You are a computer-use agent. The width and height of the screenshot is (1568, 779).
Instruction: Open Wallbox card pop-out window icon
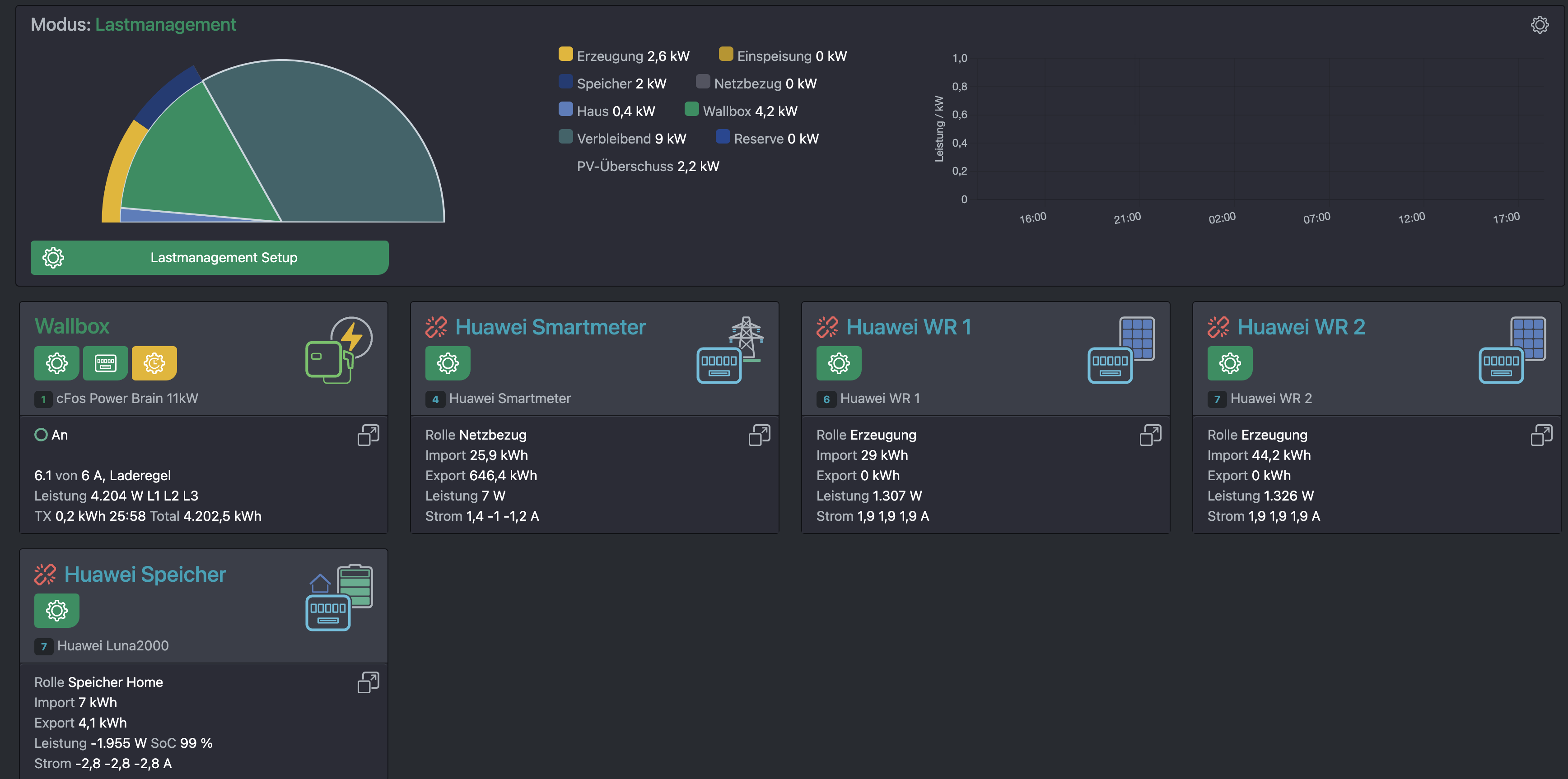click(x=368, y=435)
